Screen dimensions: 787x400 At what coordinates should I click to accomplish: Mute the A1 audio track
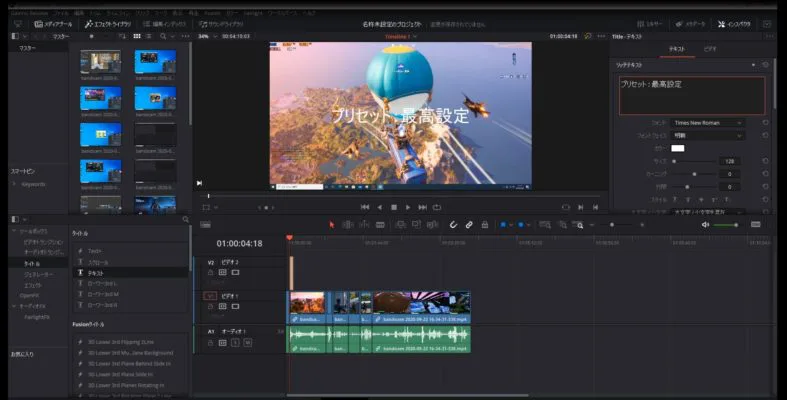coord(247,343)
